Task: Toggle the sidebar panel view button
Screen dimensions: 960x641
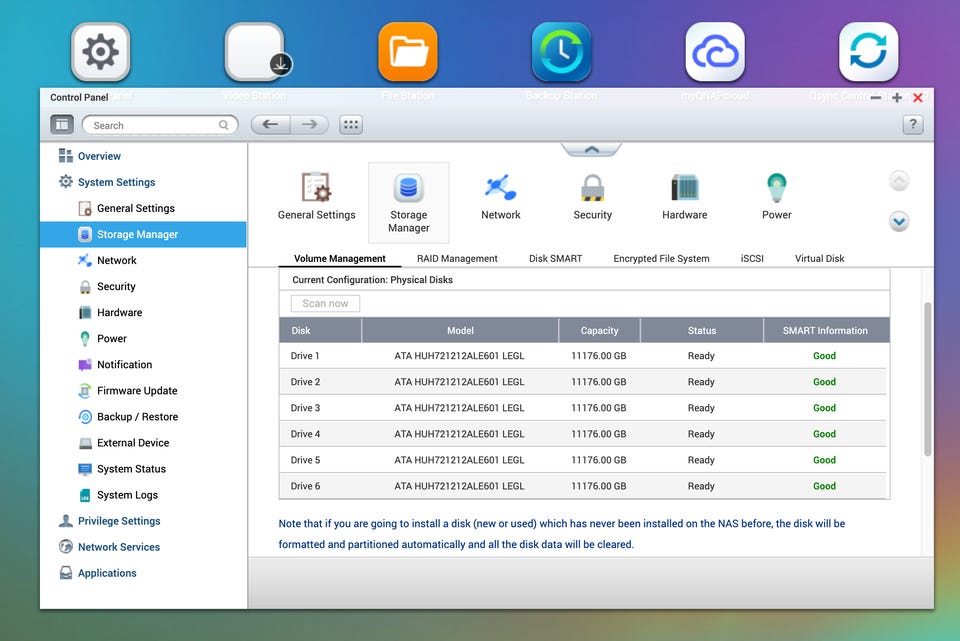Action: [x=62, y=125]
